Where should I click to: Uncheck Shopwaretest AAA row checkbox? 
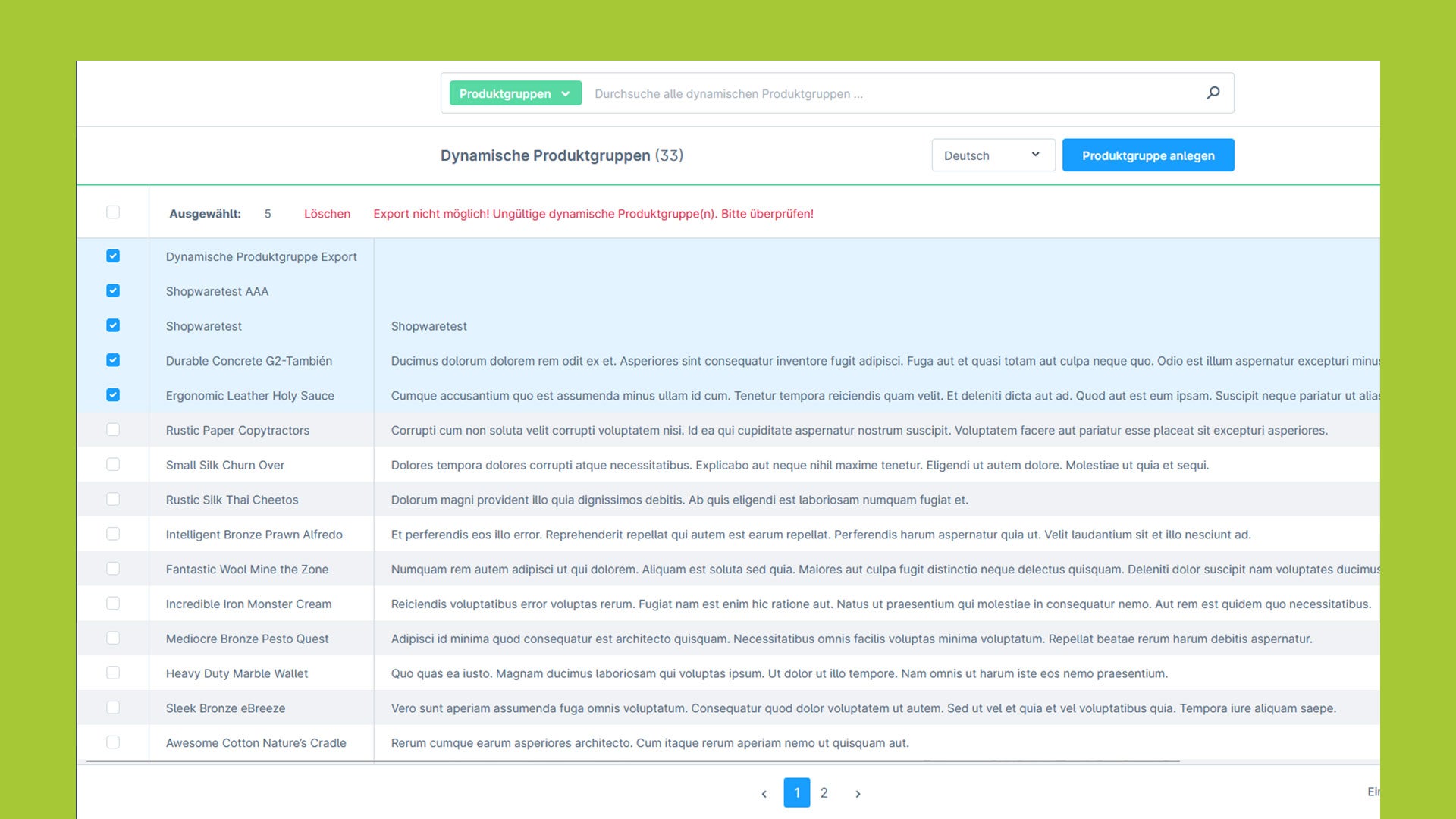coord(113,291)
